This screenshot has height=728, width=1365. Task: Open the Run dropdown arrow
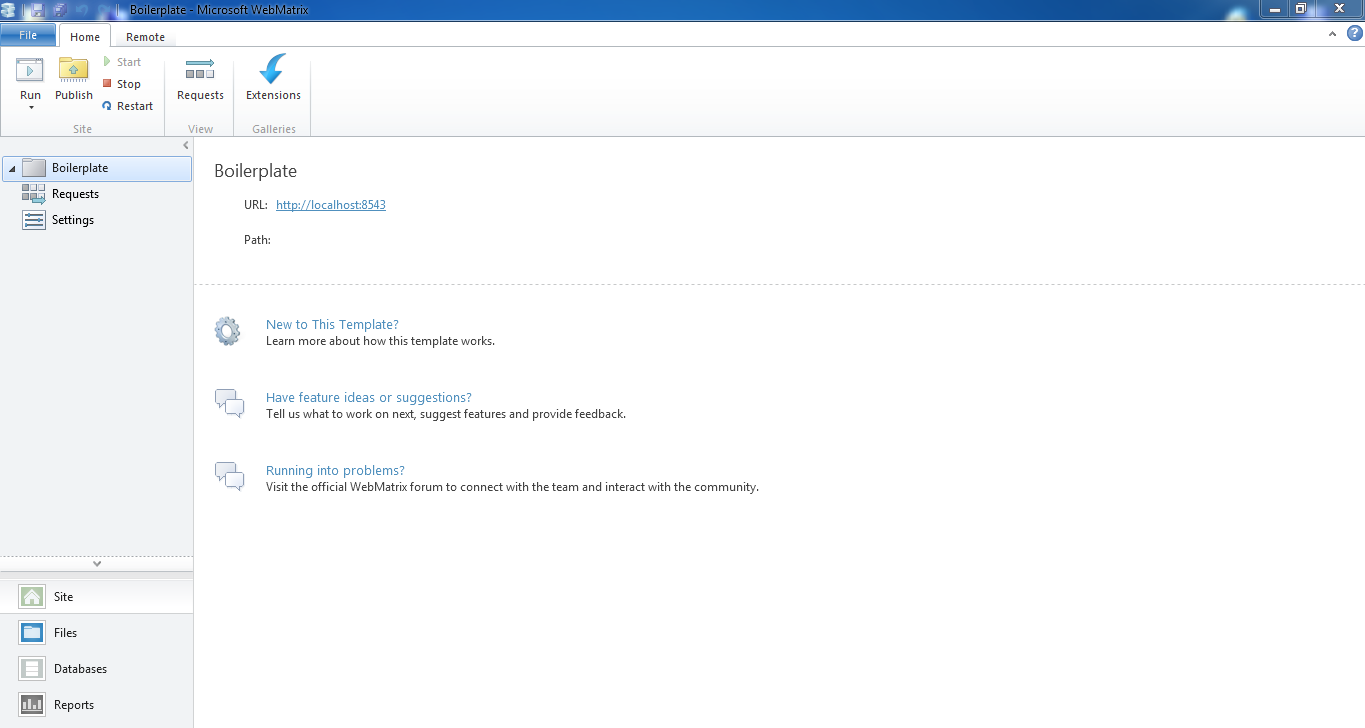pos(31,107)
